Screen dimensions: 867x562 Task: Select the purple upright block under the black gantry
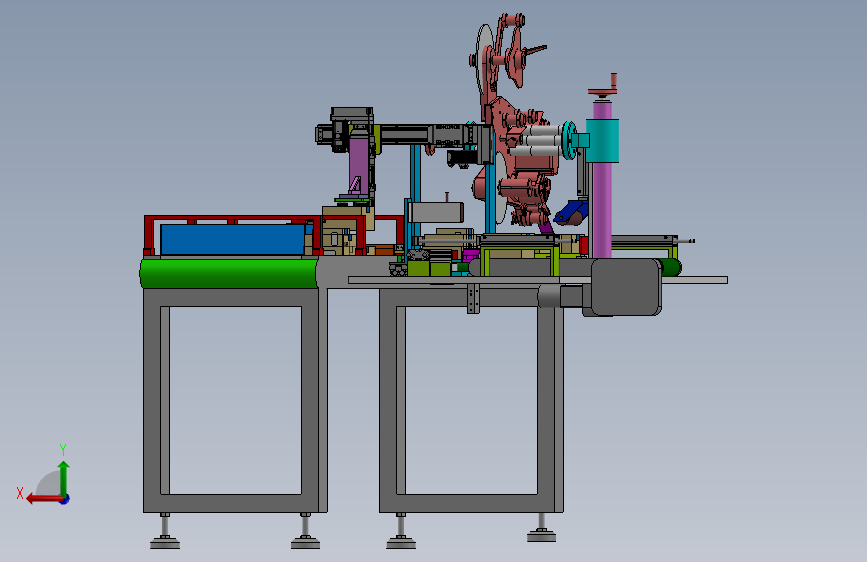tap(359, 166)
